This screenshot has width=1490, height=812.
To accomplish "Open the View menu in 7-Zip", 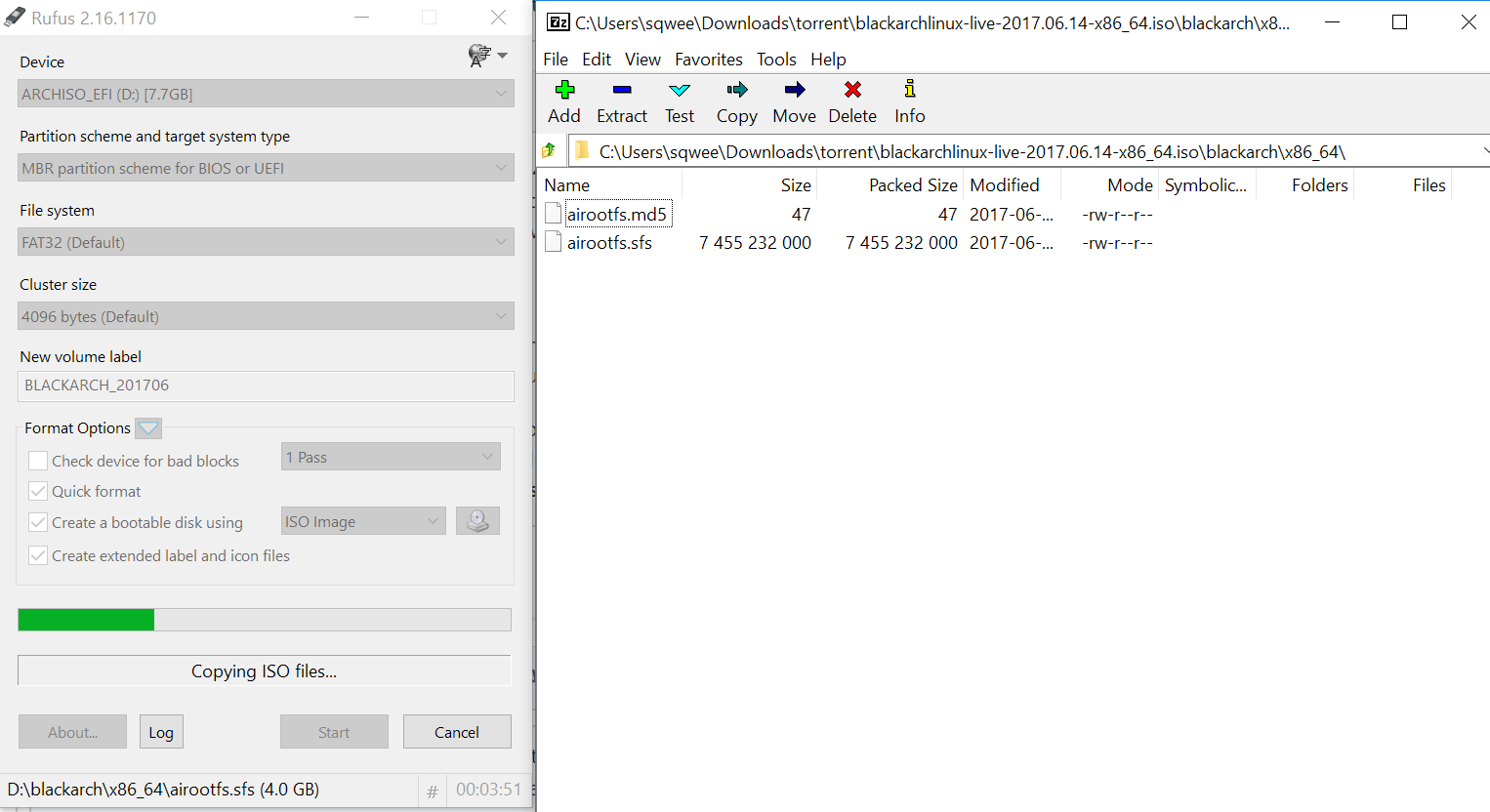I will pos(642,60).
